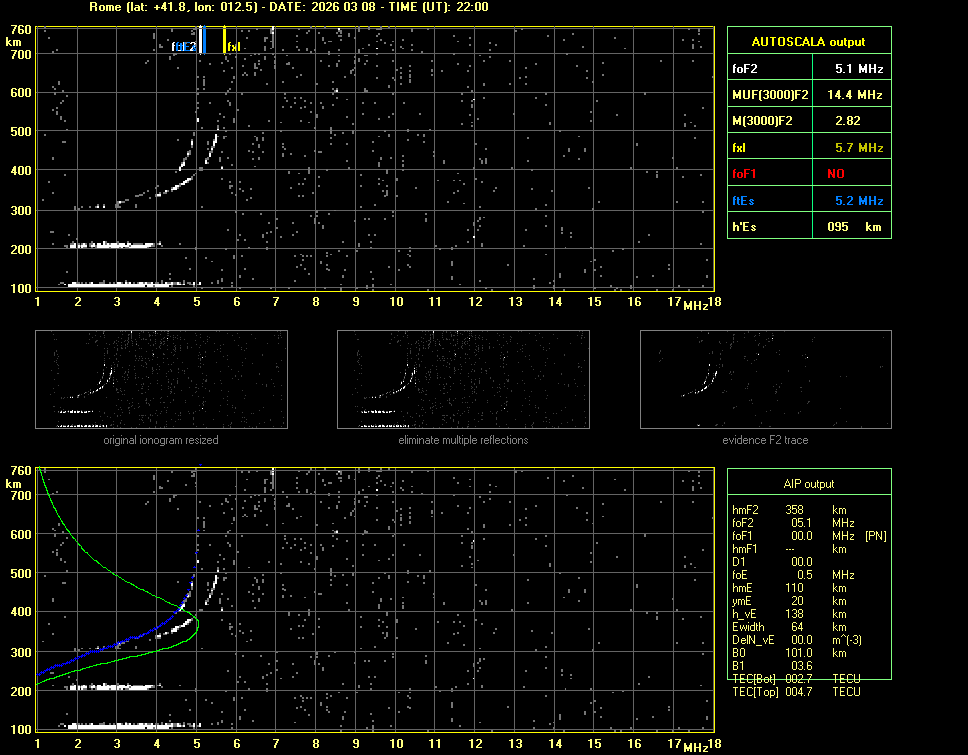The width and height of the screenshot is (968, 755).
Task: Select the blue ftEs 5.2 MHz value
Action: 849,201
